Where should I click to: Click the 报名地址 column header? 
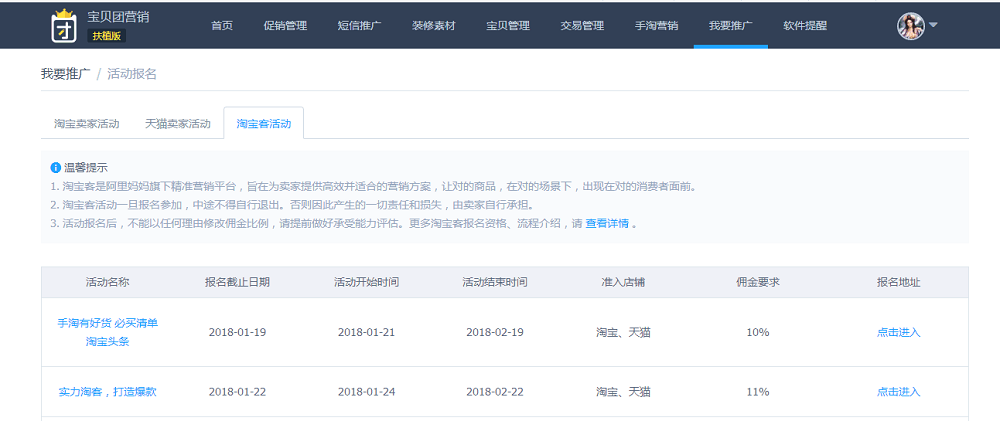(x=899, y=282)
